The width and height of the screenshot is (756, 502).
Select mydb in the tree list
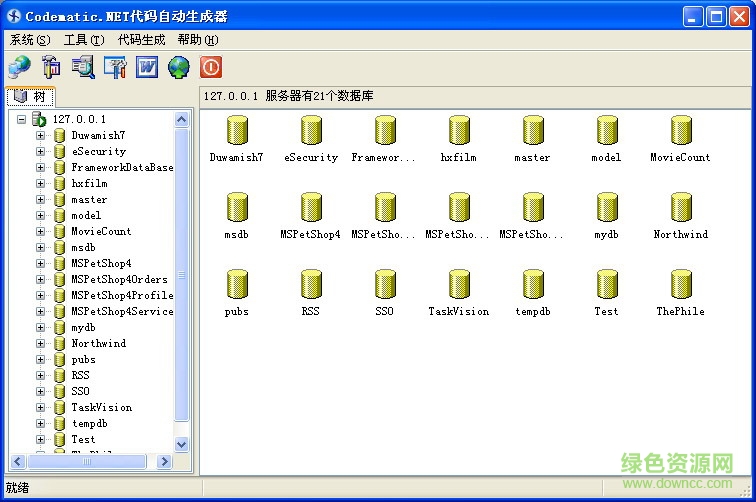83,327
